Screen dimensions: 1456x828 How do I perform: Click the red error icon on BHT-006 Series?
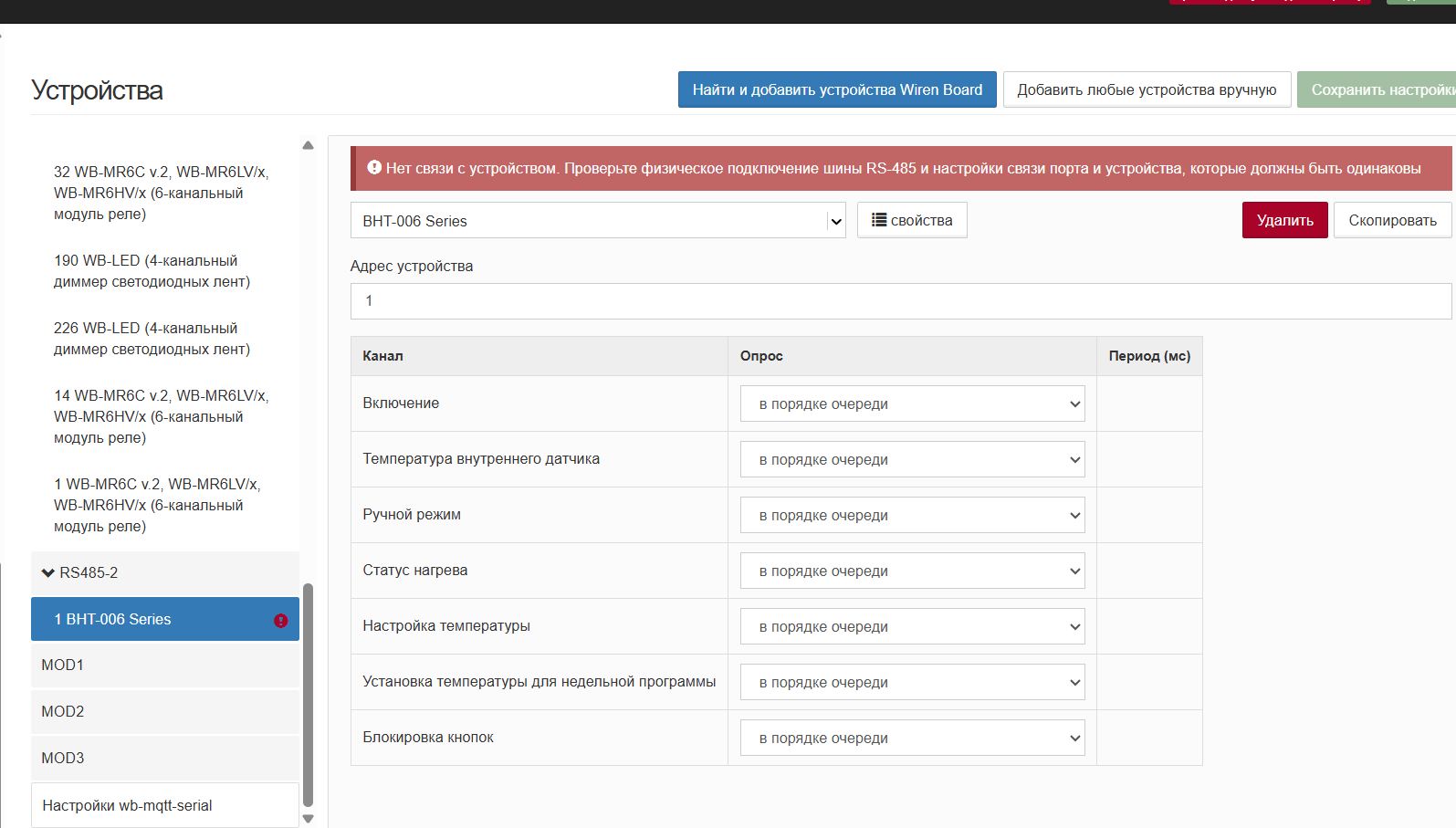coord(280,620)
